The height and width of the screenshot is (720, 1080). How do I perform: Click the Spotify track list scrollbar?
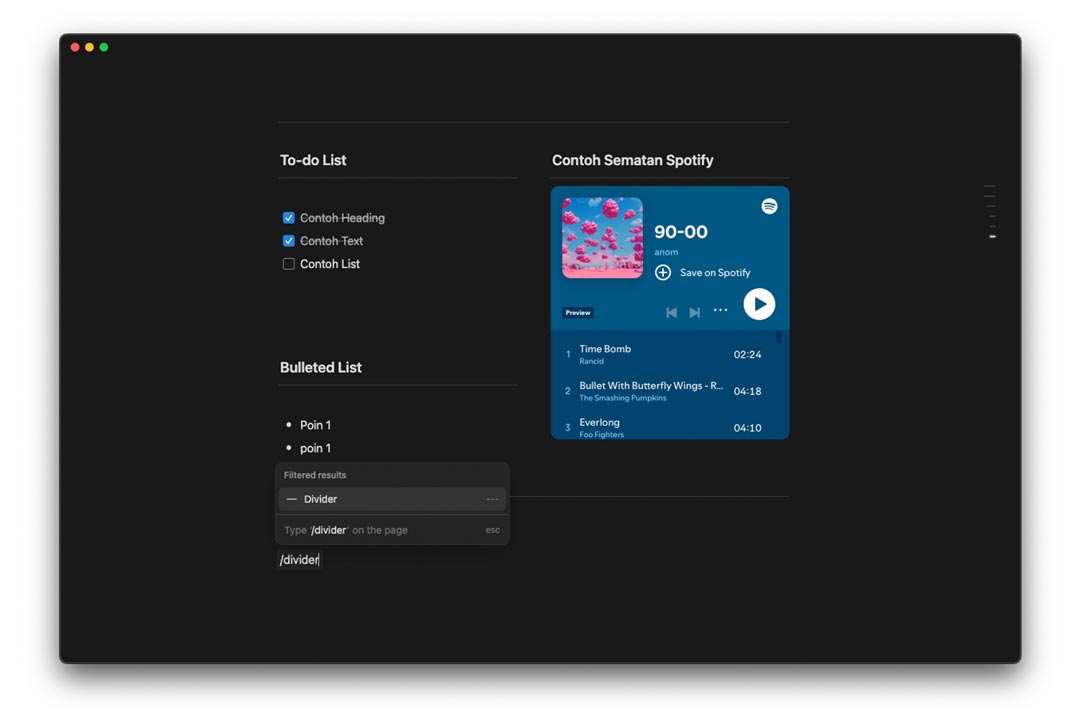coord(779,337)
